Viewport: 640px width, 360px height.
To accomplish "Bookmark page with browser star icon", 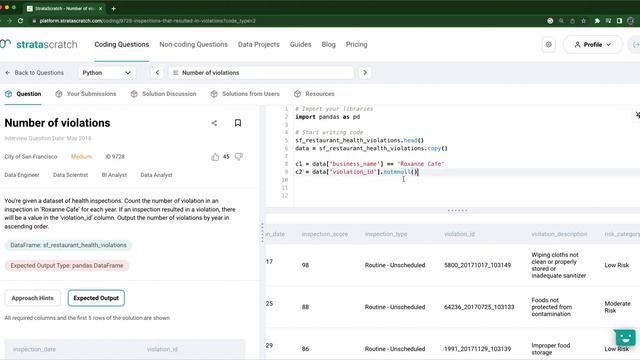I will [x=584, y=21].
